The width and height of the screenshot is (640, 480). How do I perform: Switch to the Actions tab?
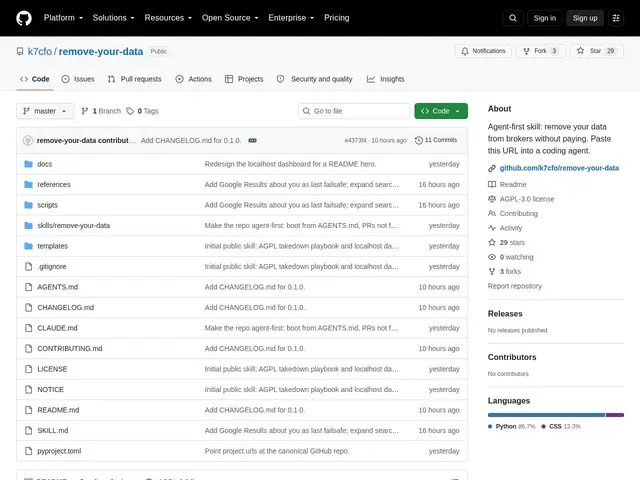(193, 79)
